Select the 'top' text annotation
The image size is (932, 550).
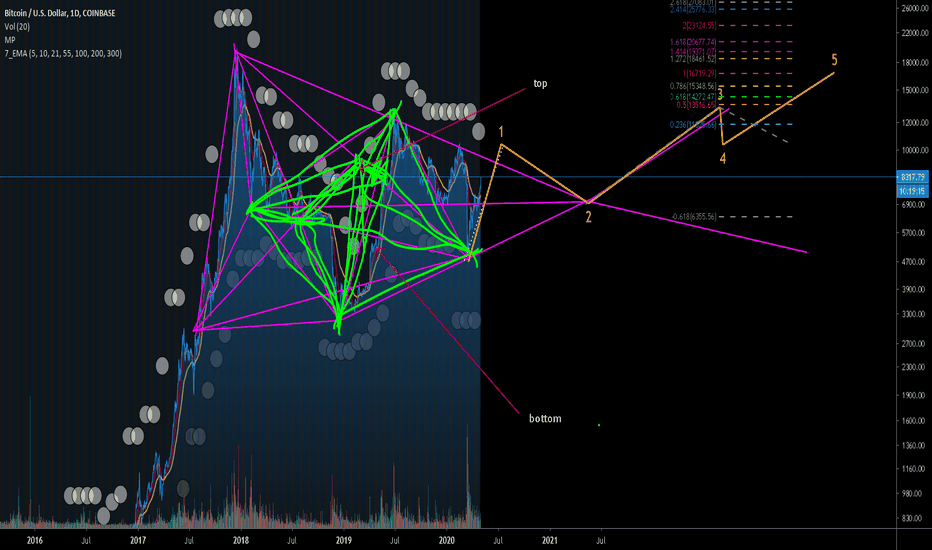(540, 83)
